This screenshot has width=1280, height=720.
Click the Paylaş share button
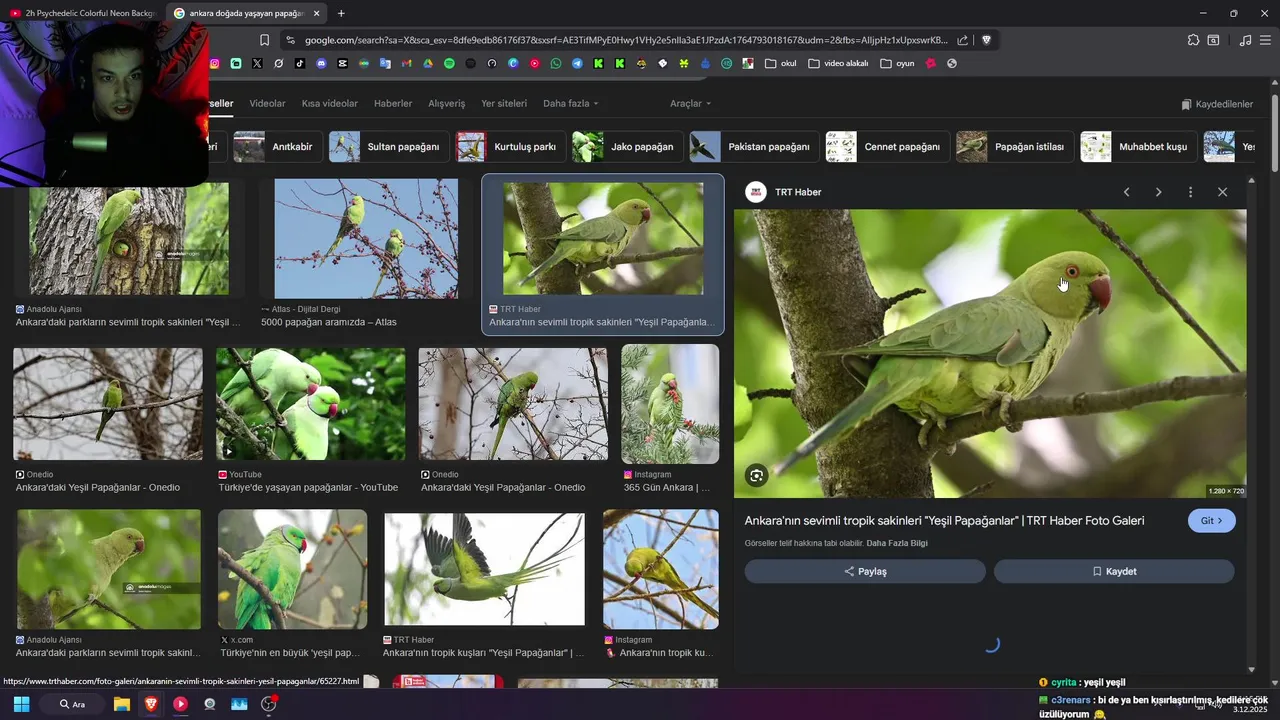tap(865, 571)
